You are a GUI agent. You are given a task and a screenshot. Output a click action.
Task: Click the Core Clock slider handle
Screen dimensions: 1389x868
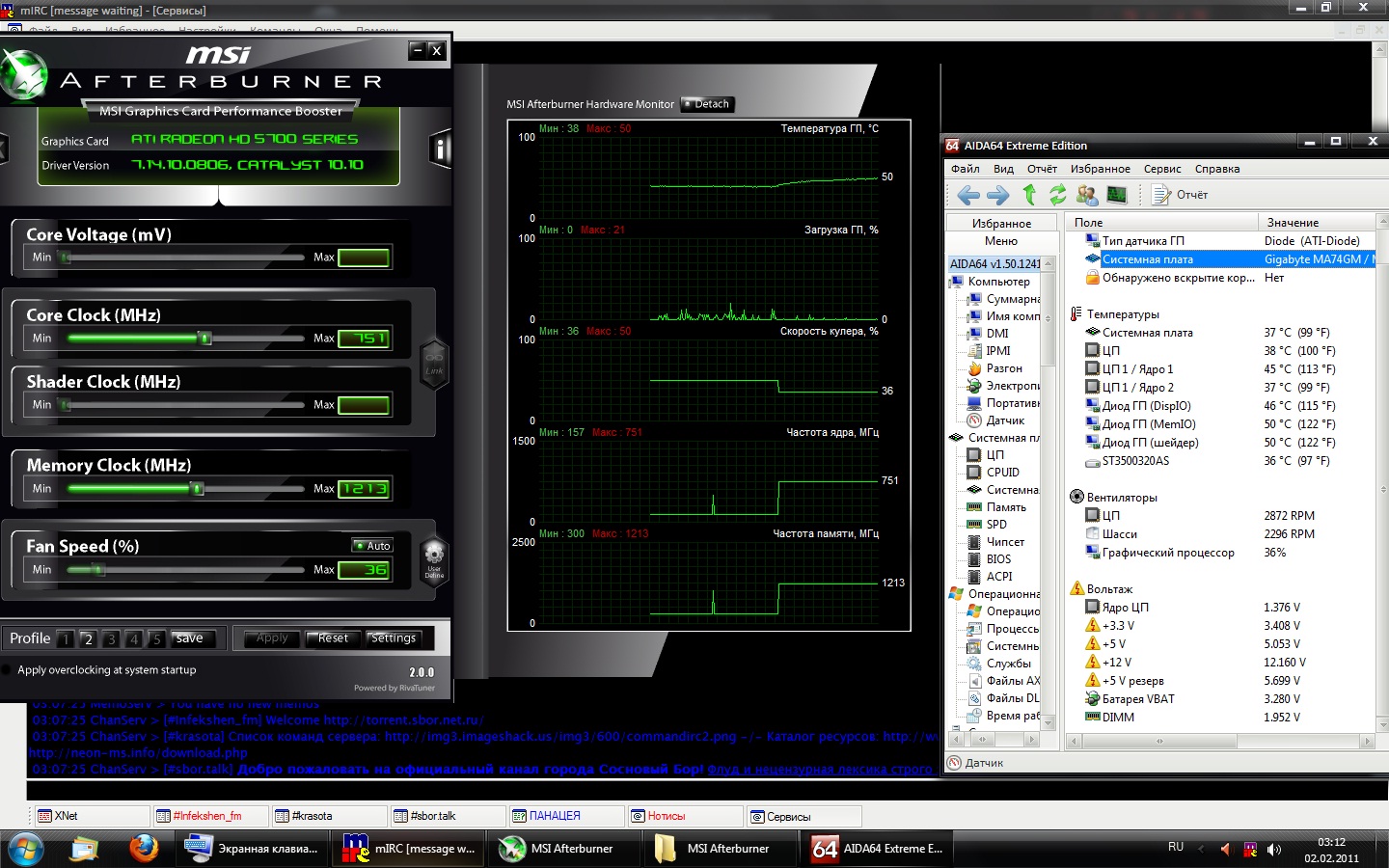204,338
